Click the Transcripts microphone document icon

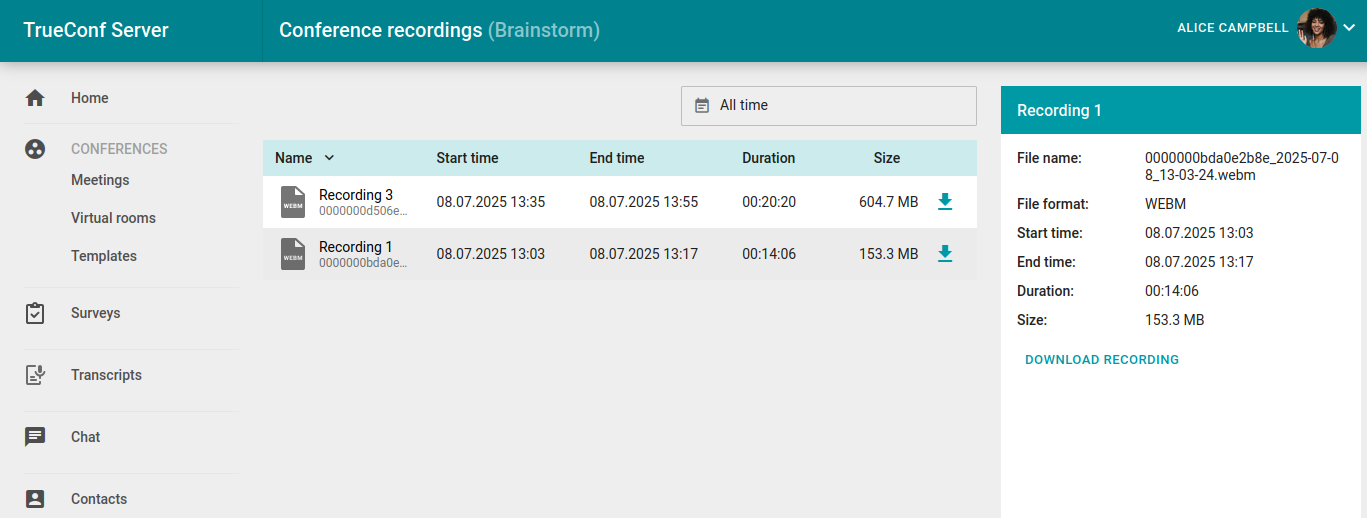pyautogui.click(x=35, y=375)
